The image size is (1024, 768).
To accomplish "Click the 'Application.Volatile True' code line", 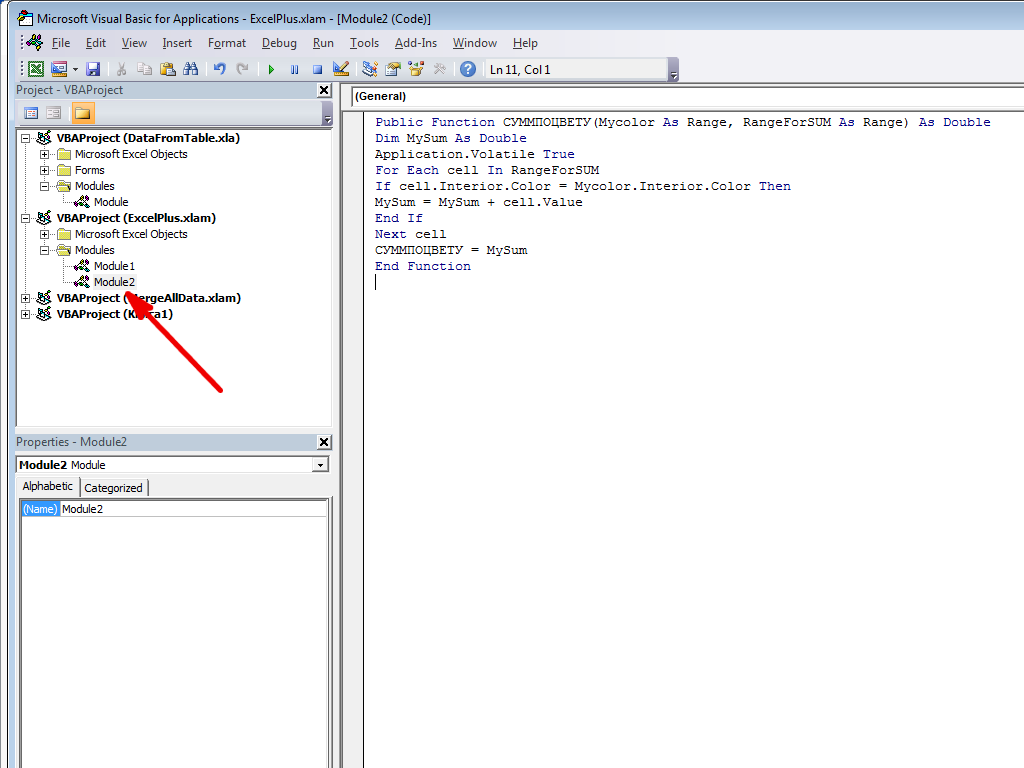I will coord(475,154).
